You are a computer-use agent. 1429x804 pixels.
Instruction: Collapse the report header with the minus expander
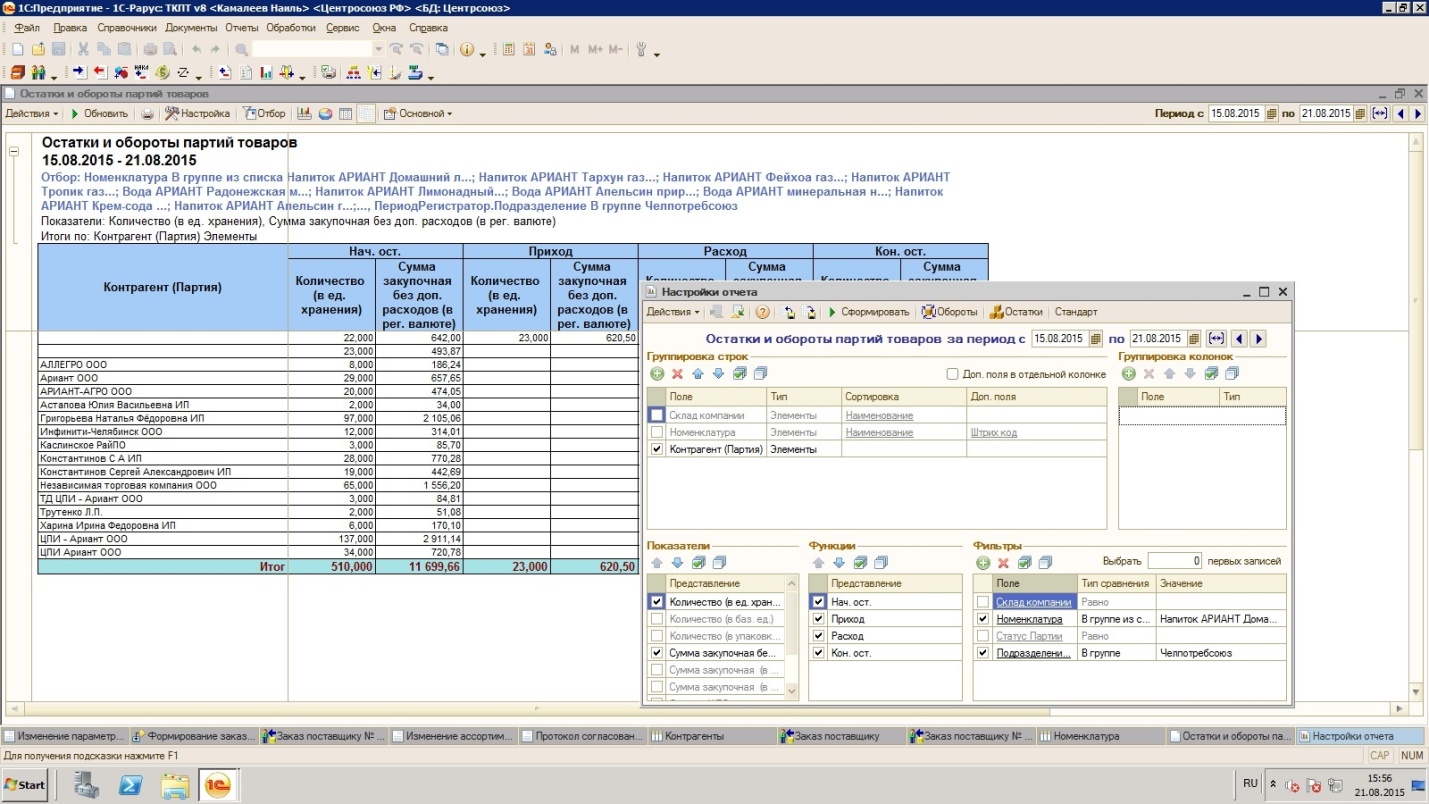pos(14,151)
